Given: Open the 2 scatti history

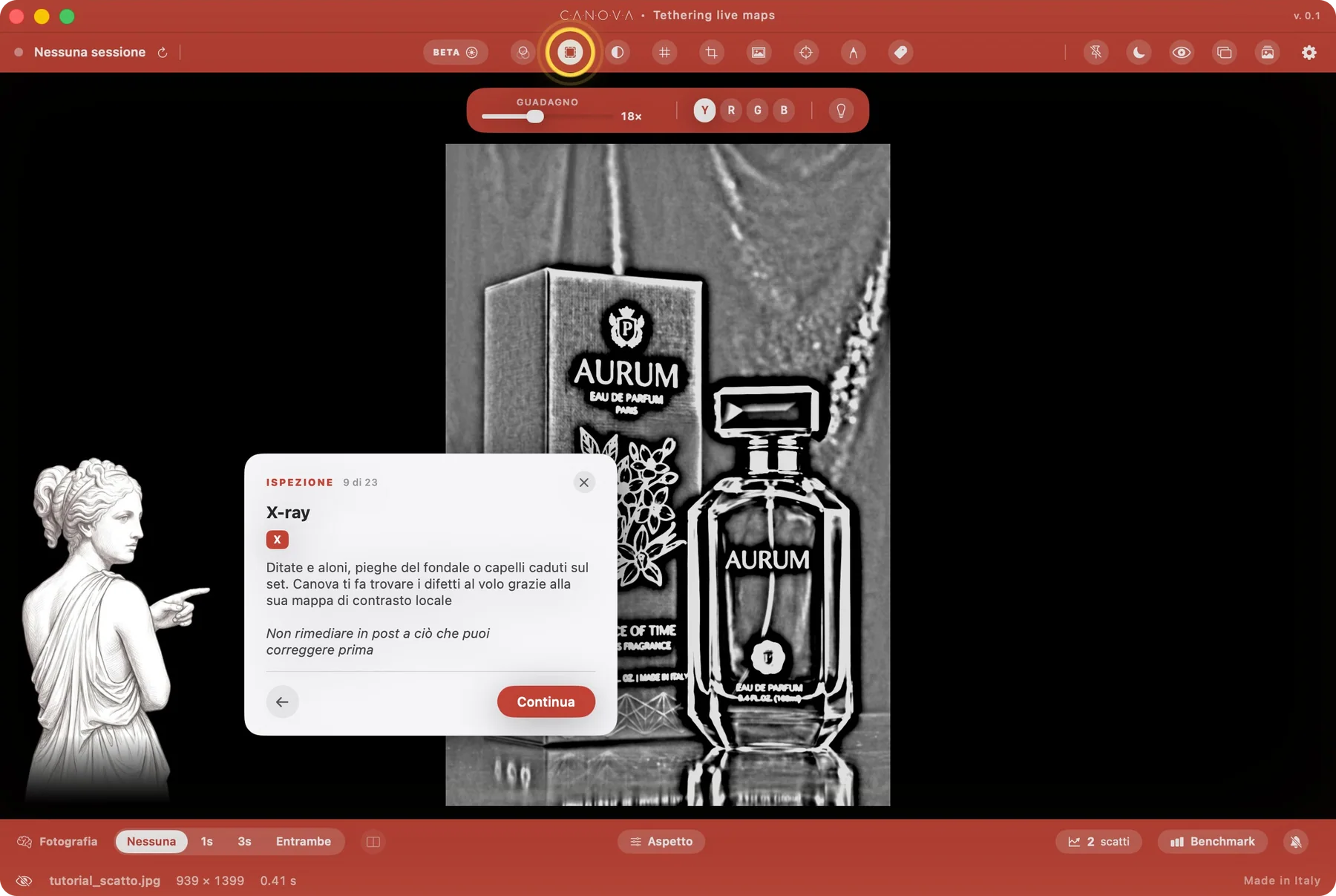Looking at the screenshot, I should [1098, 841].
